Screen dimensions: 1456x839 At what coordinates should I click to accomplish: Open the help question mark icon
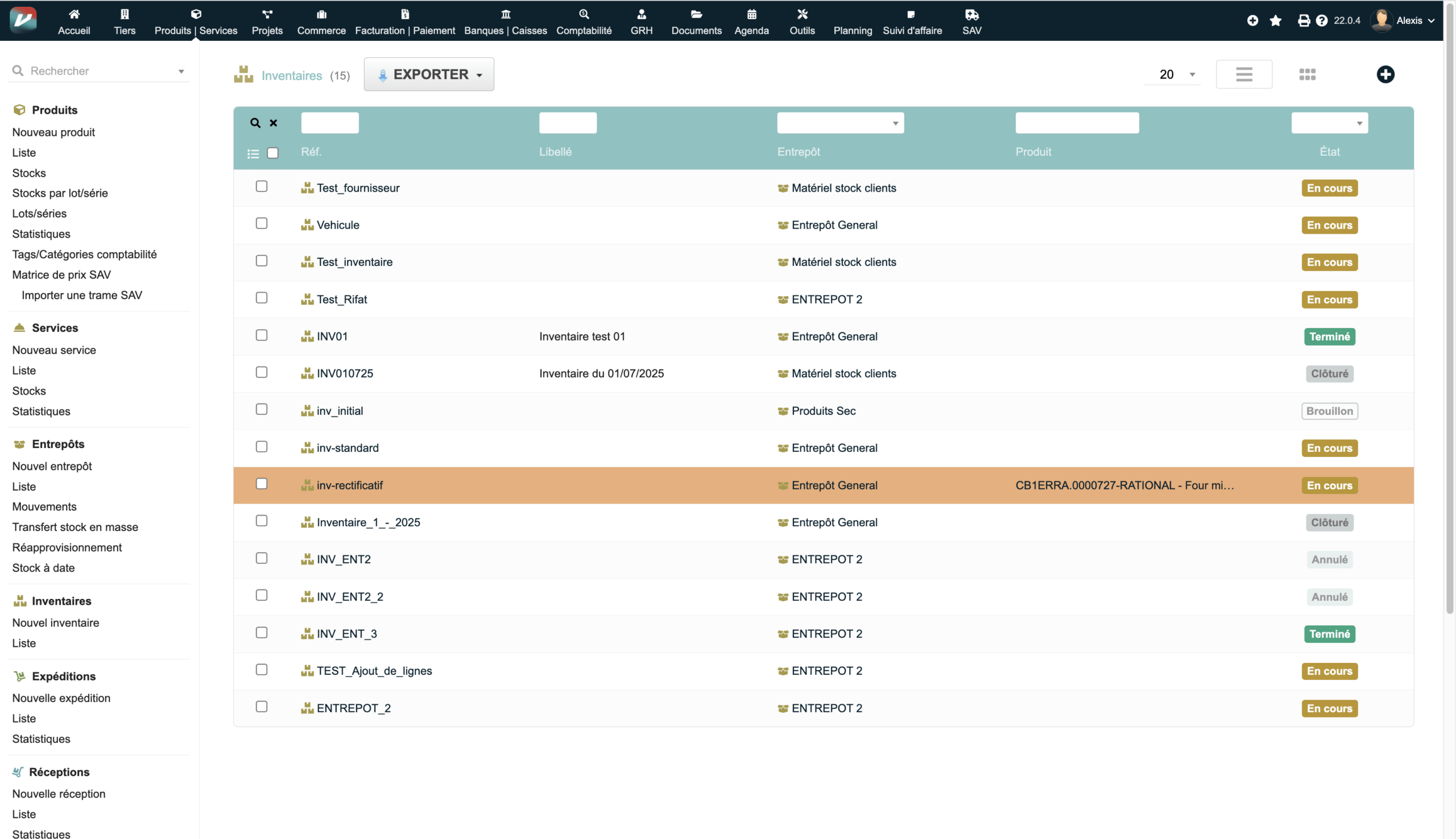(1322, 20)
